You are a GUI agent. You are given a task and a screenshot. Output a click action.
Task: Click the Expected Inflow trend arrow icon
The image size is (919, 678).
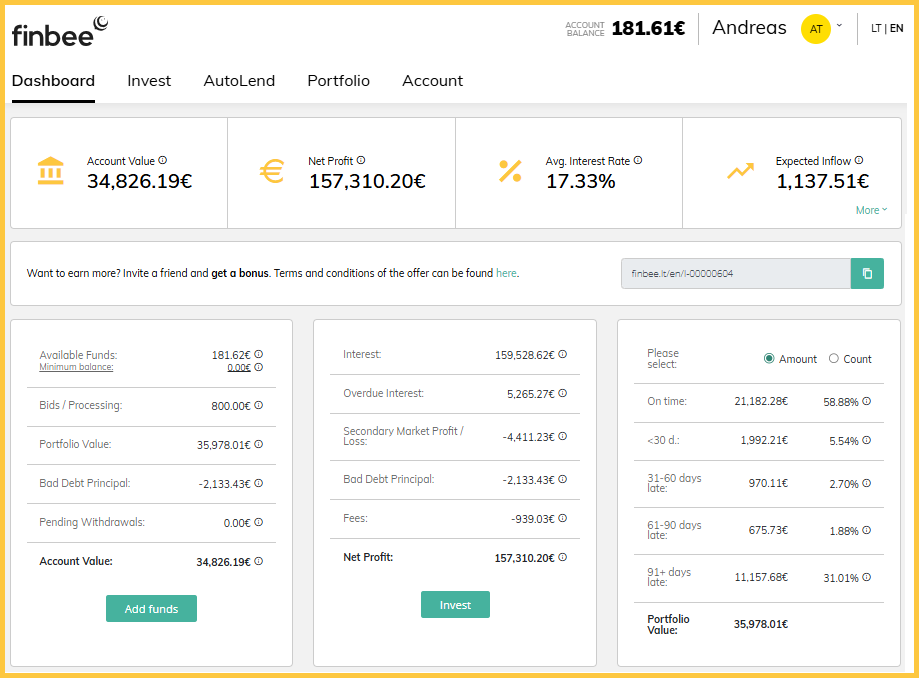click(x=741, y=171)
